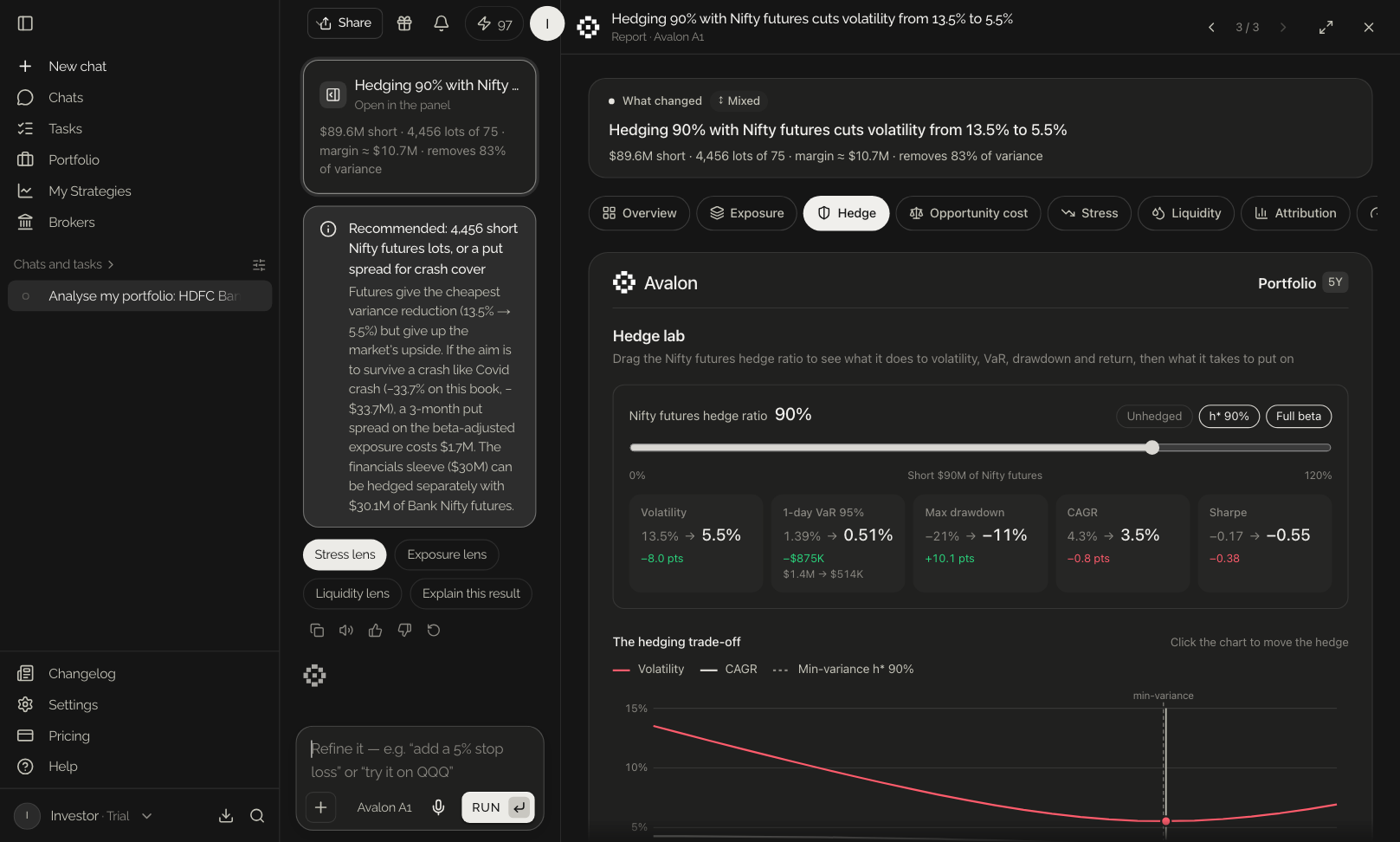
Task: Switch to the Overview tab
Action: (x=639, y=213)
